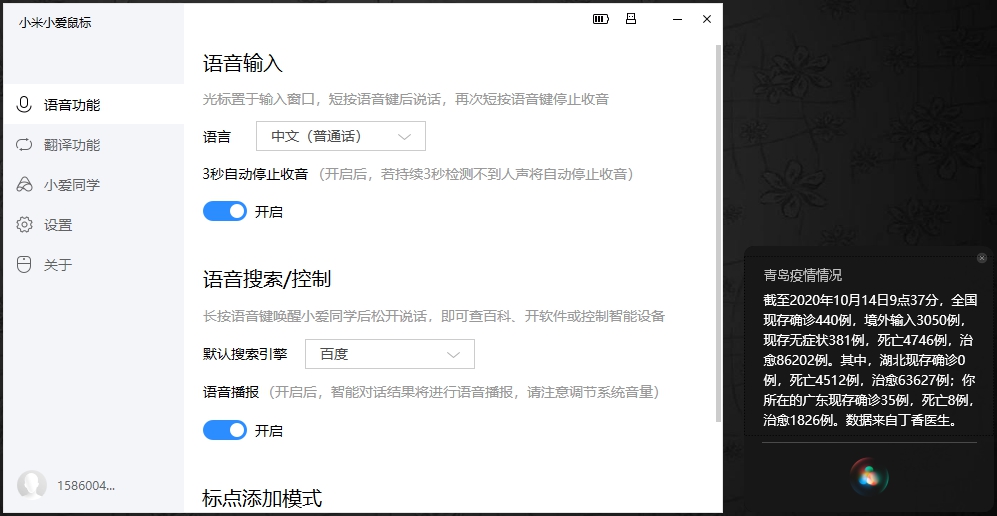The width and height of the screenshot is (997, 516).
Task: Click the gear icon beside 设置
Action: point(24,224)
